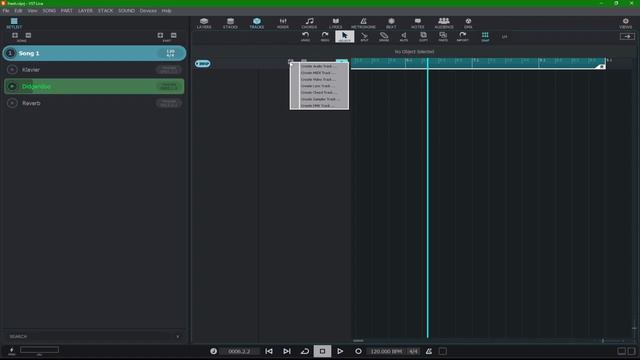Open the CHORDS view
The image size is (640, 360).
pyautogui.click(x=309, y=23)
